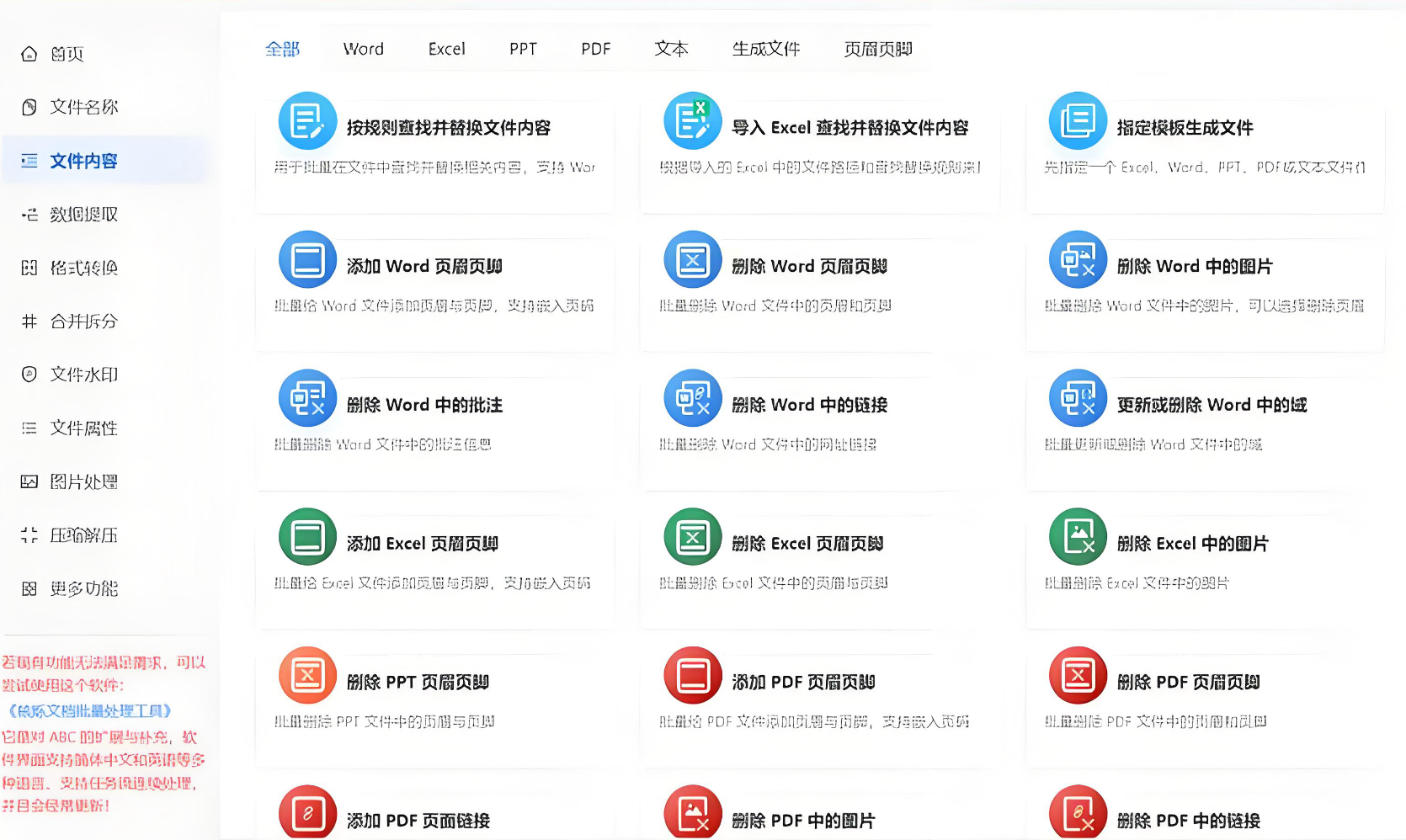Click the 删除 Excel 页眉页脚 icon
Image resolution: width=1406 pixels, height=840 pixels.
tap(693, 537)
